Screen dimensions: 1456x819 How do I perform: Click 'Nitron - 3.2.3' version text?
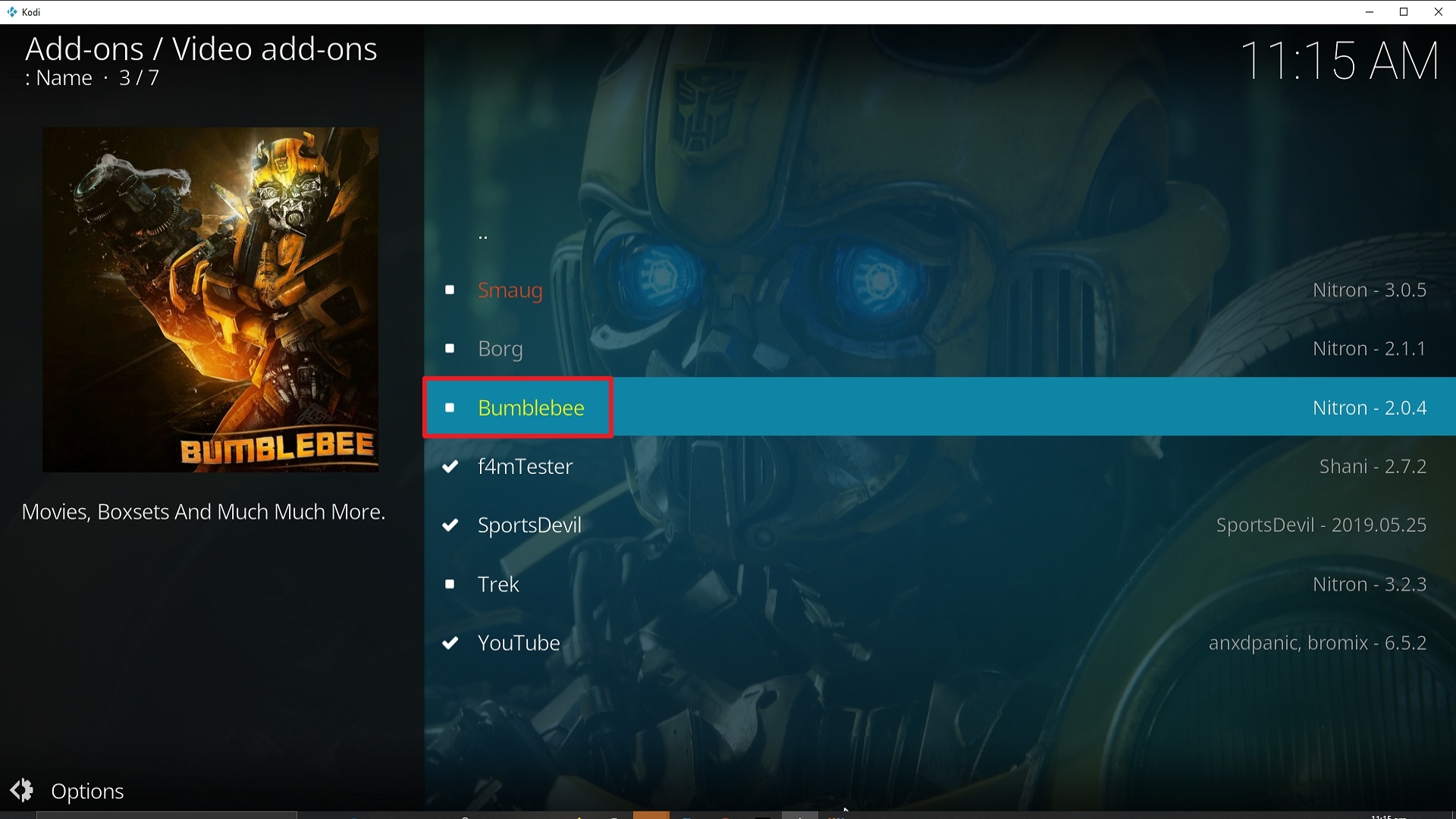tap(1370, 584)
